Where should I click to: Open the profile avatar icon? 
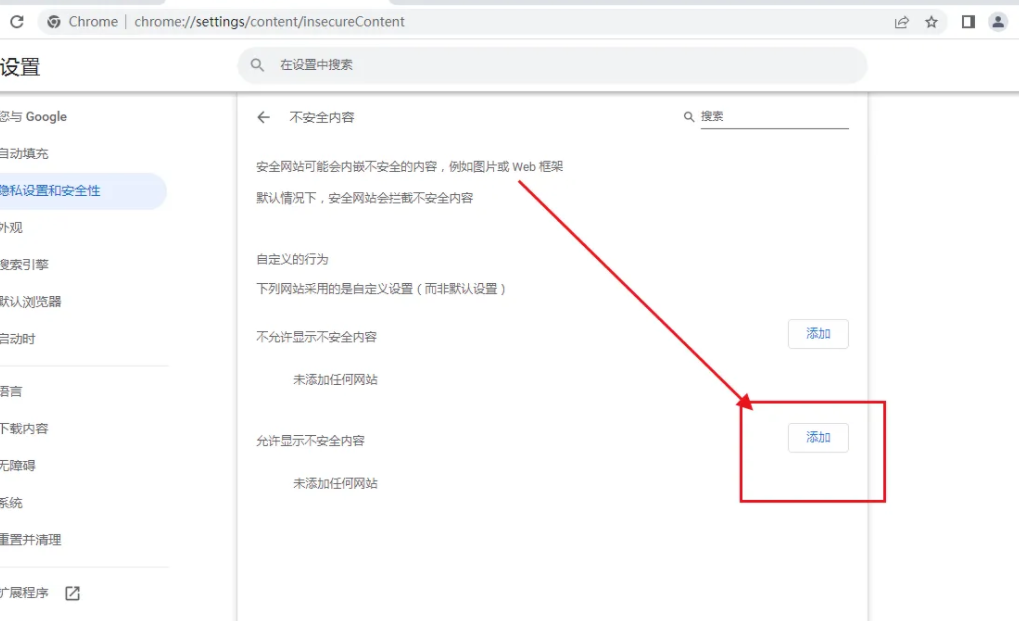click(x=998, y=22)
